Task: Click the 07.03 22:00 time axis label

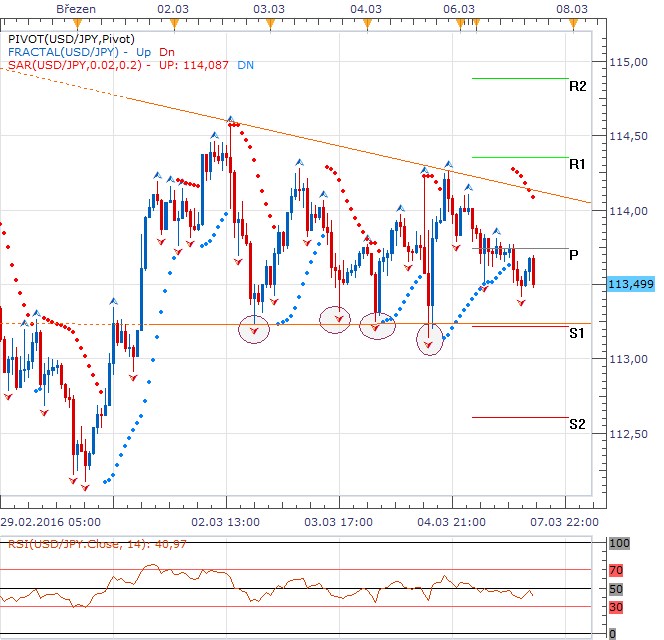Action: coord(566,521)
